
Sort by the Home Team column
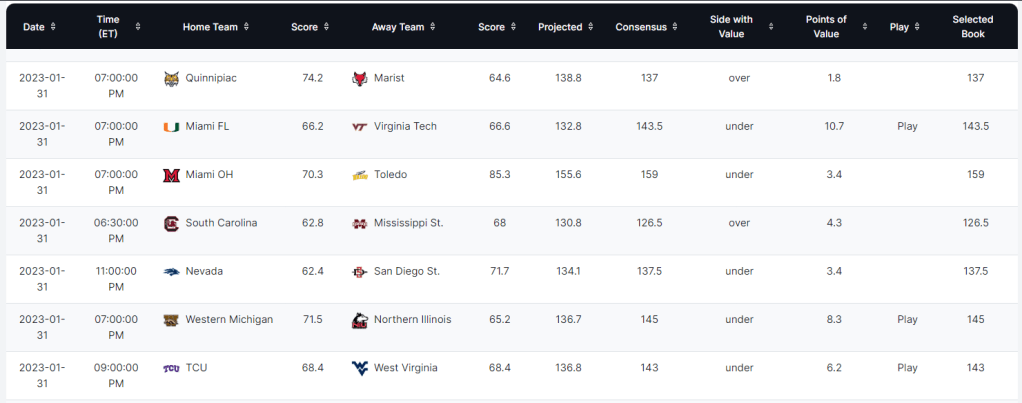pos(216,27)
